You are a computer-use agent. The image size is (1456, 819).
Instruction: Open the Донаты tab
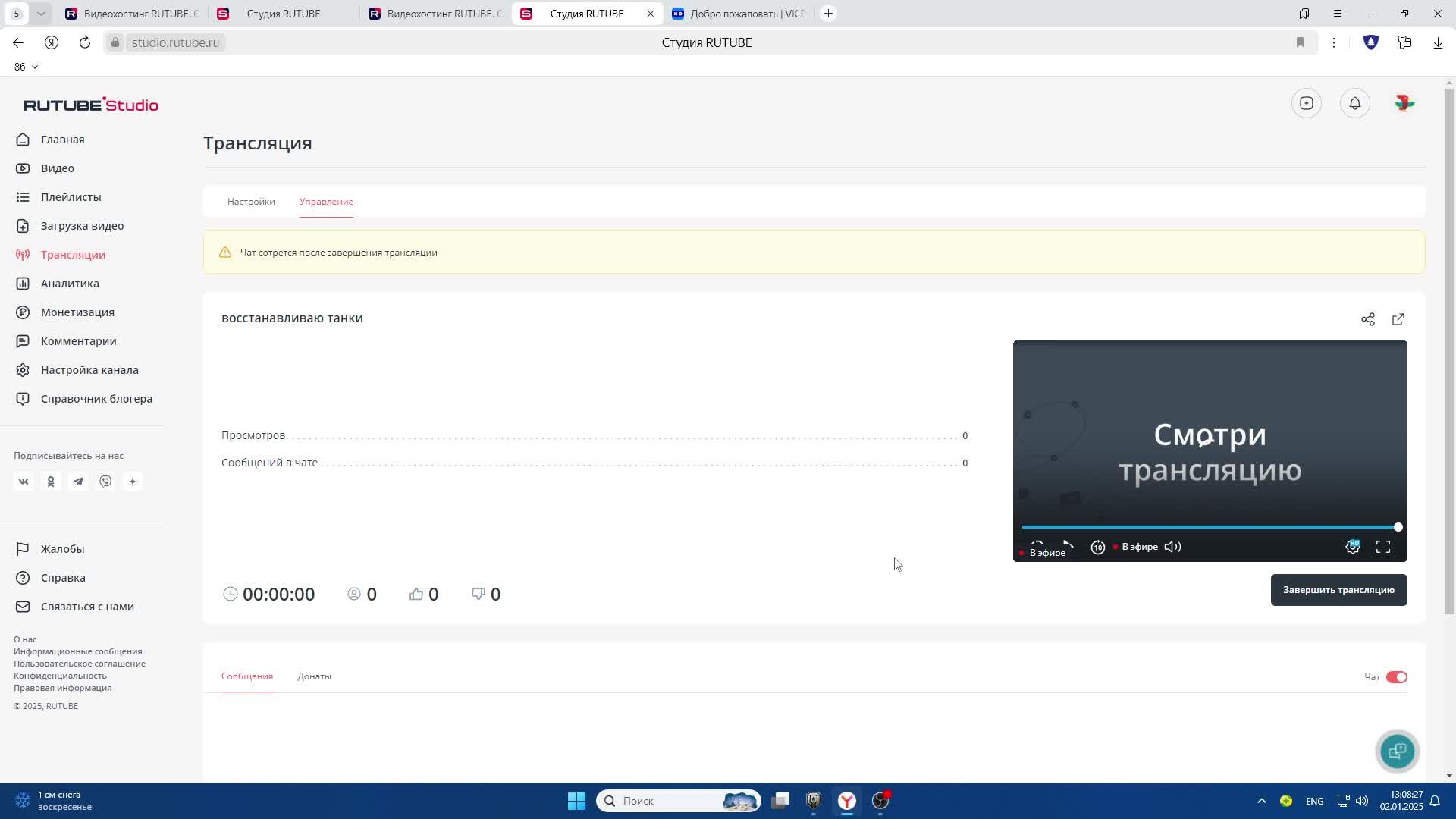tap(314, 676)
